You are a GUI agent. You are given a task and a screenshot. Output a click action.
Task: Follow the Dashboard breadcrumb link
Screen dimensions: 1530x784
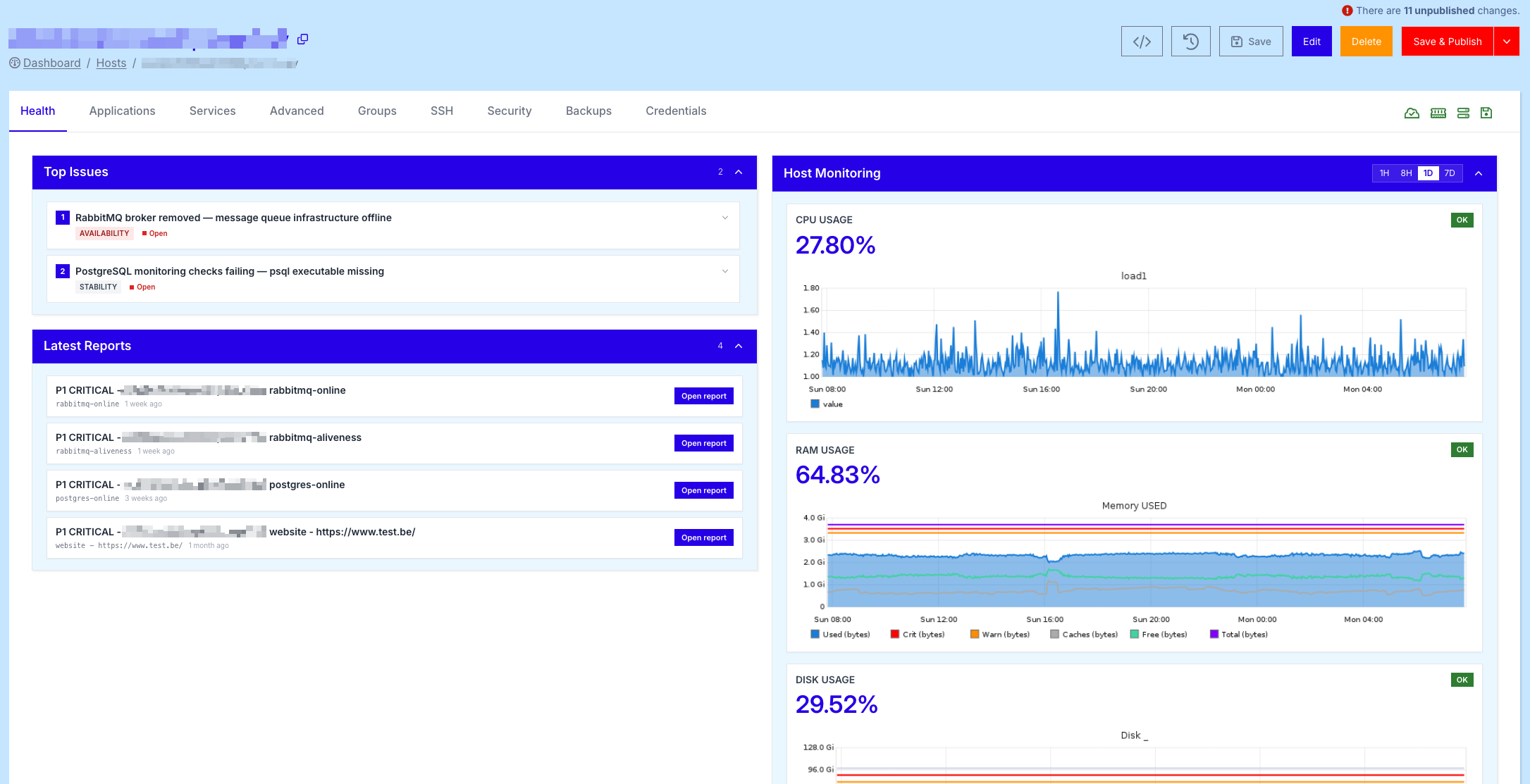pos(52,63)
